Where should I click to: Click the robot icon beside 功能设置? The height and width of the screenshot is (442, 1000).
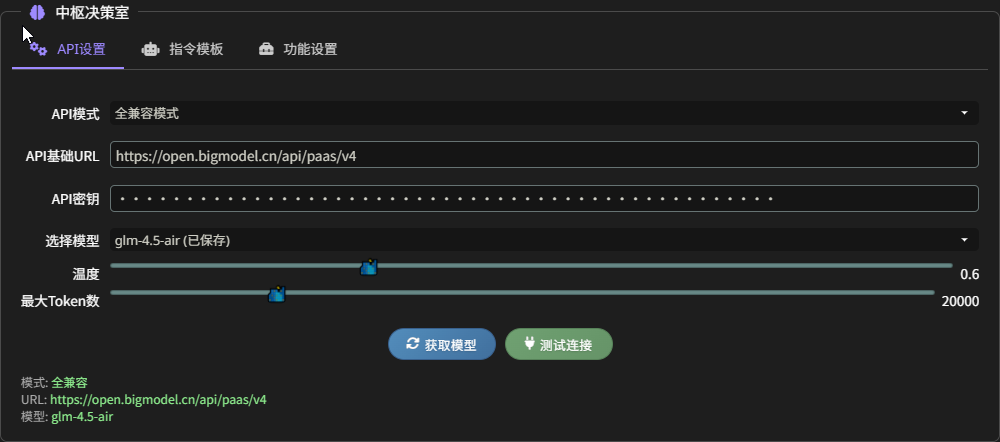pyautogui.click(x=265, y=48)
